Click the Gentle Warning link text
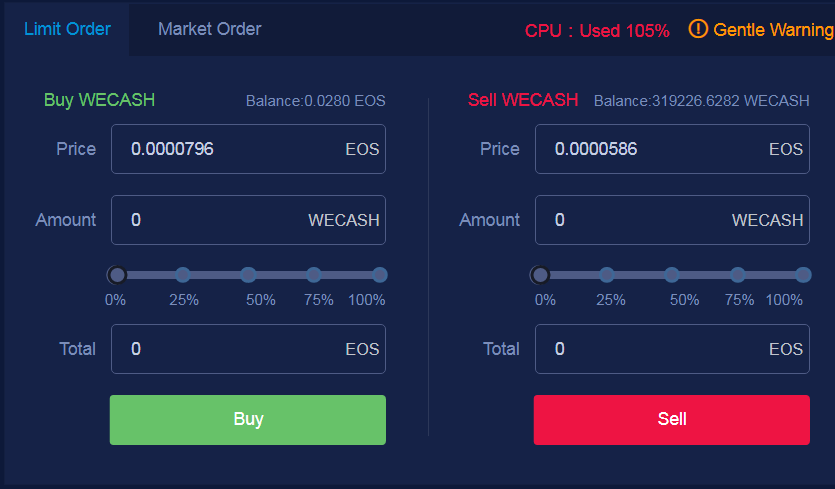The height and width of the screenshot is (489, 835). pyautogui.click(x=772, y=30)
